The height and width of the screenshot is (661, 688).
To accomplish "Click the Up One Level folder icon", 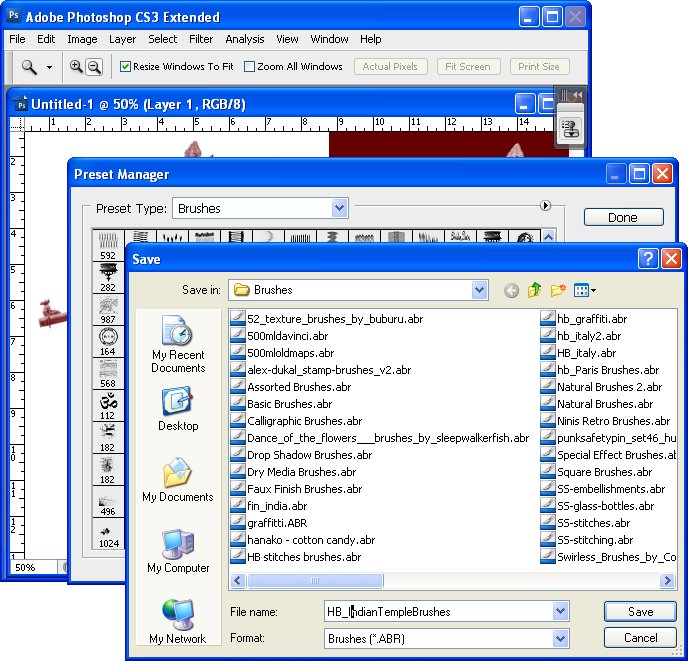I will click(x=534, y=290).
